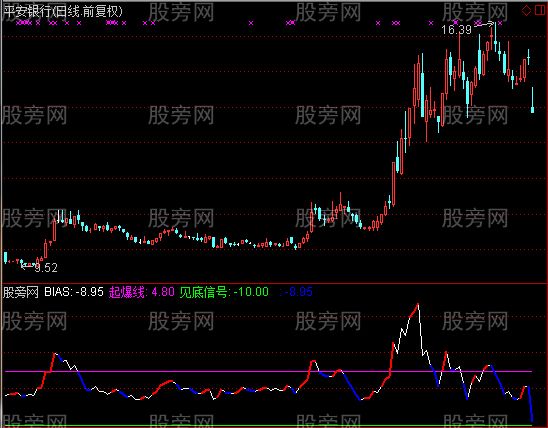548x428 pixels.
Task: Click the indicator name 股旁网 in sub-chart
Action: tap(21, 292)
